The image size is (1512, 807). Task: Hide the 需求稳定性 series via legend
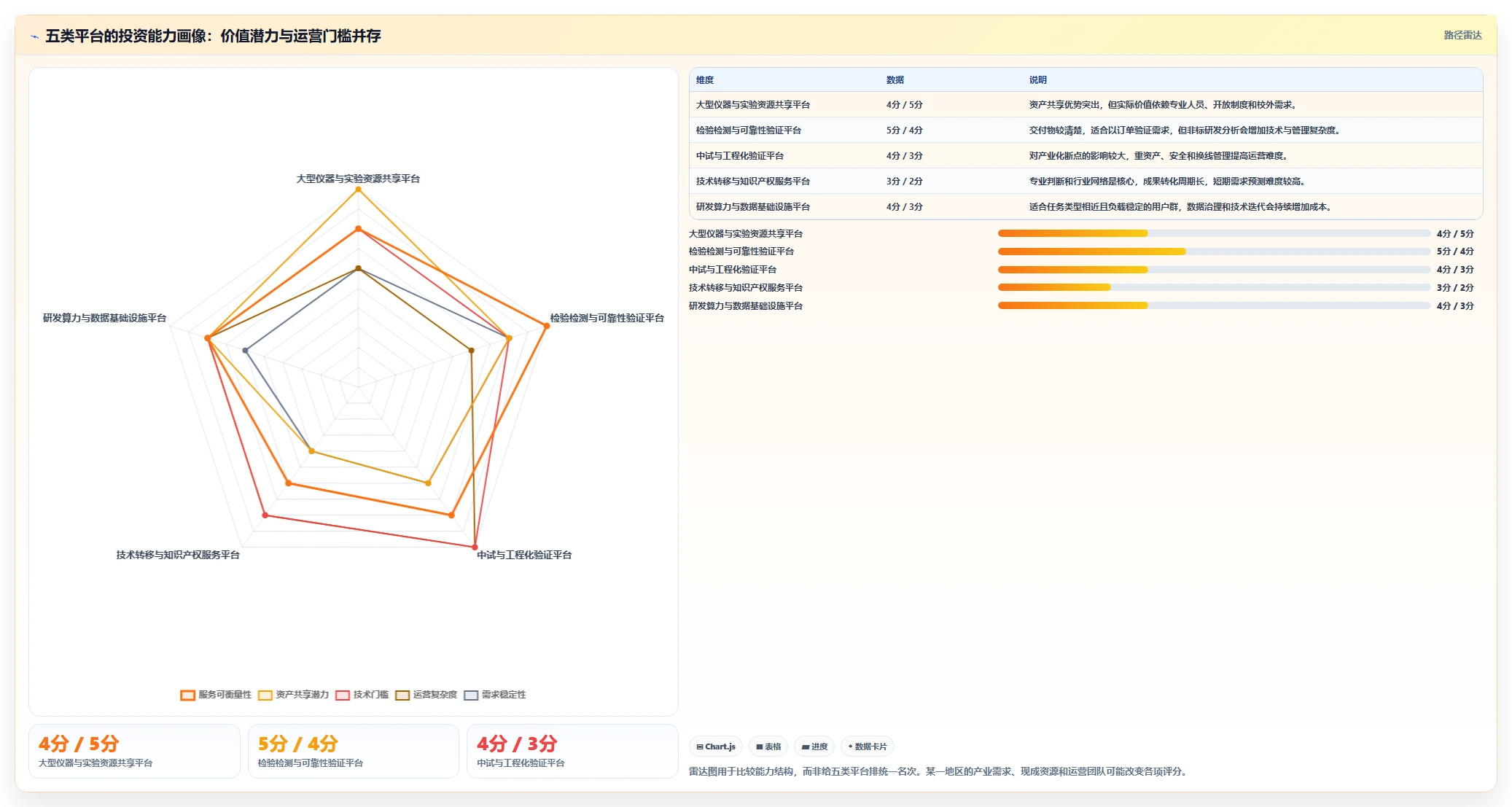click(495, 695)
